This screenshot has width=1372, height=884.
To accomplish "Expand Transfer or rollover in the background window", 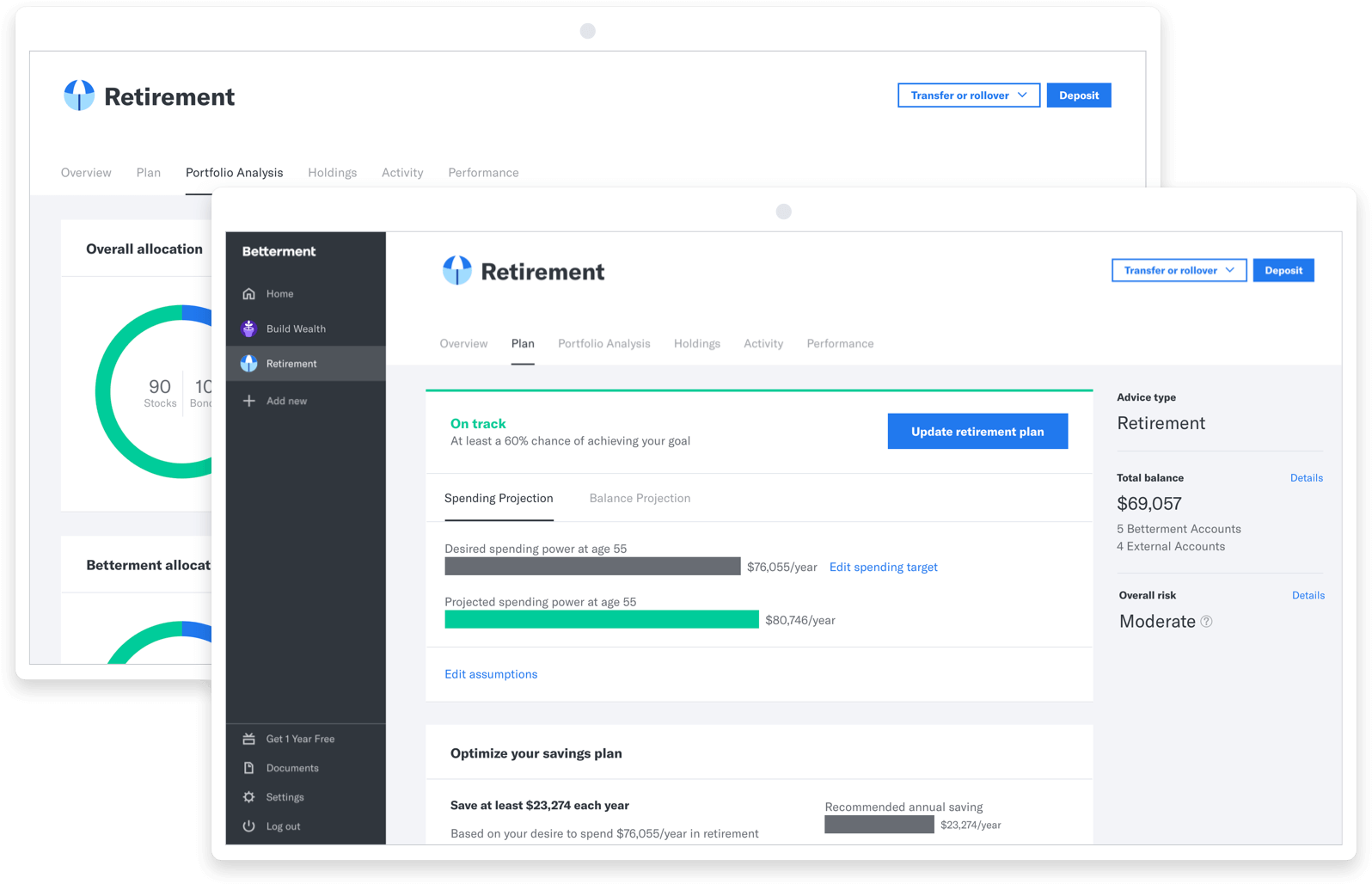I will pyautogui.click(x=968, y=95).
